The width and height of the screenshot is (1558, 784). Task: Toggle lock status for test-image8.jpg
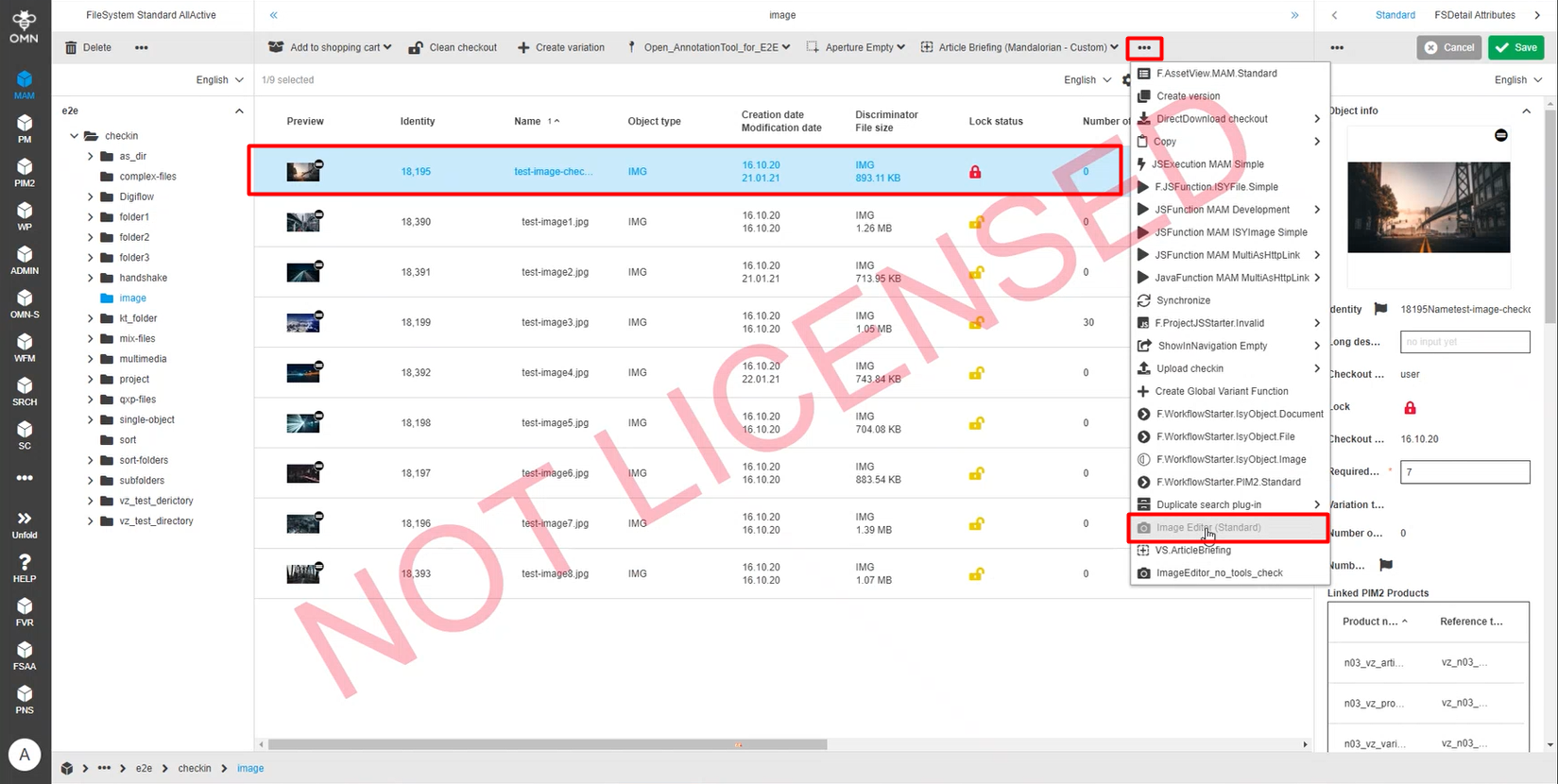(976, 574)
